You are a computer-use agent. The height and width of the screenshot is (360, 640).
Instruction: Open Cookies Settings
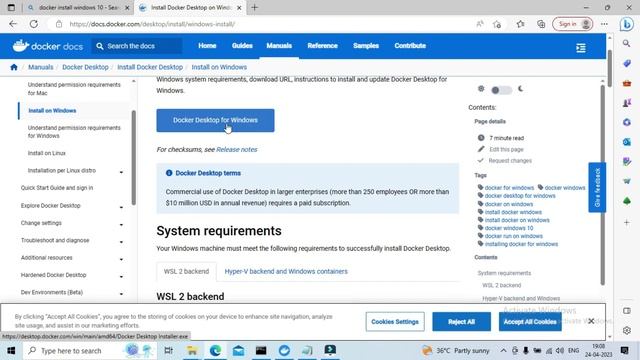click(395, 322)
